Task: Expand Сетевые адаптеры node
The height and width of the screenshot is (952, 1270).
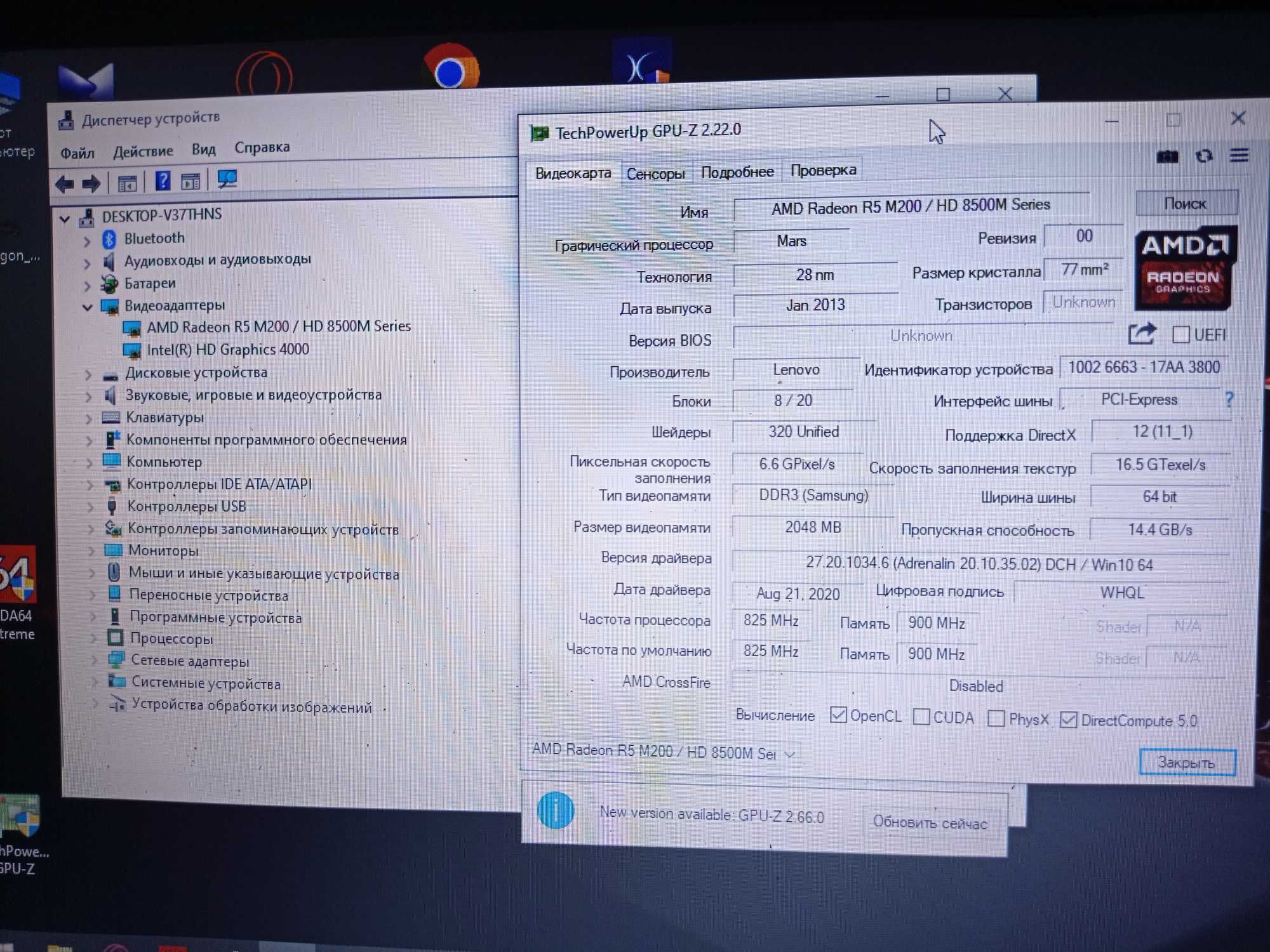Action: click(x=93, y=661)
